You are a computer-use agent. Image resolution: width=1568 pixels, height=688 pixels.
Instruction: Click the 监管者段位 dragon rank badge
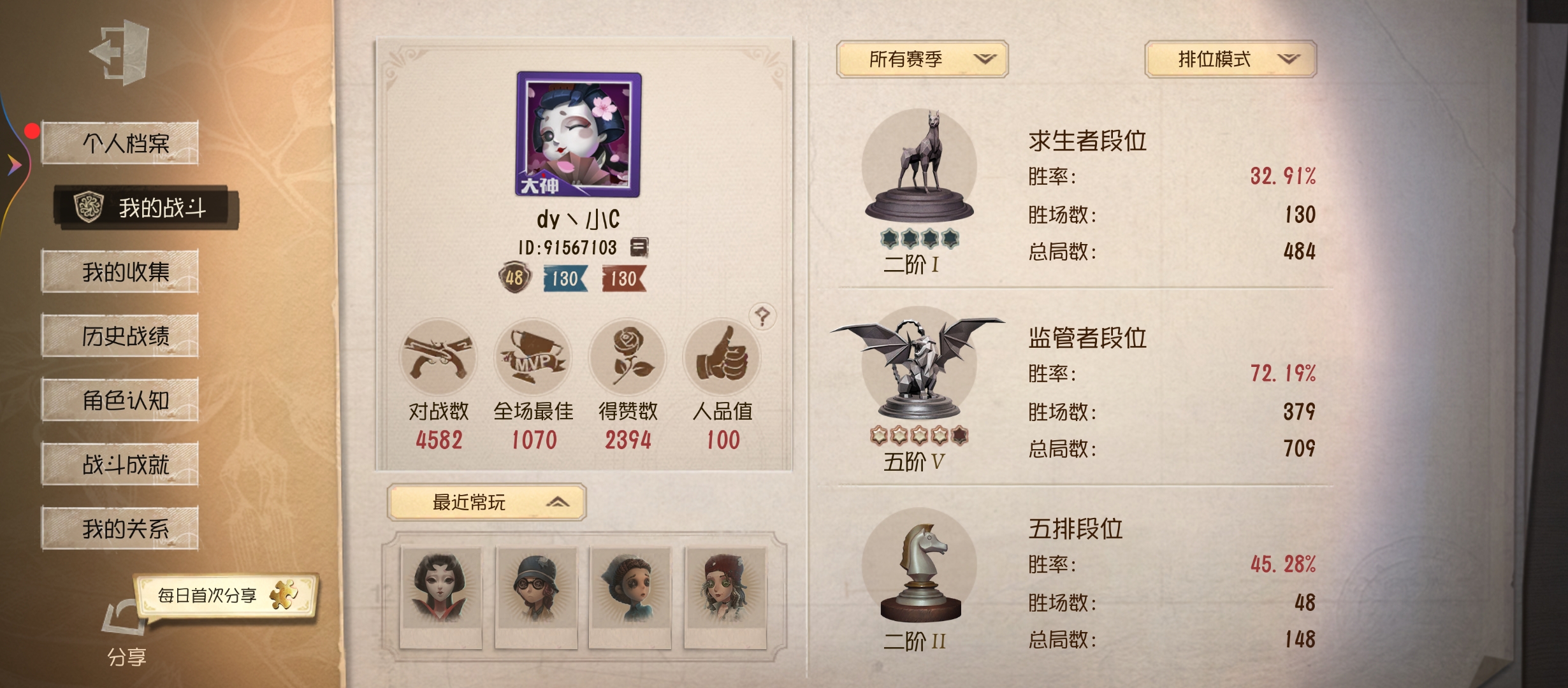(918, 369)
